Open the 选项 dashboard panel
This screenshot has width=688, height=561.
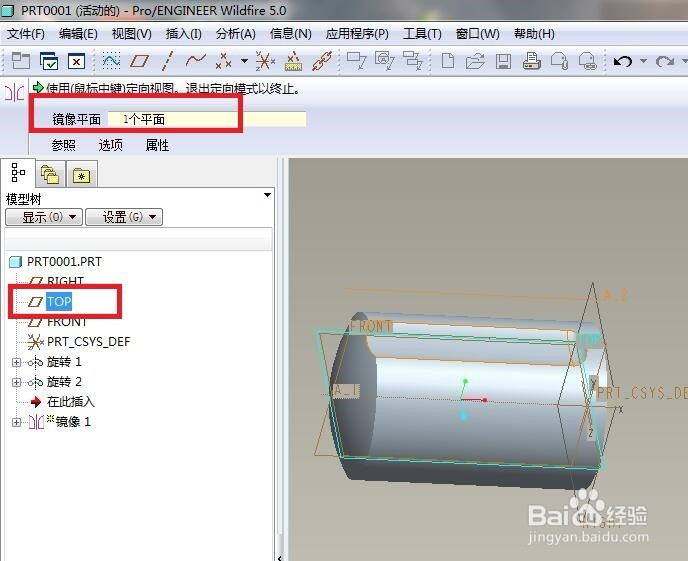pyautogui.click(x=111, y=145)
